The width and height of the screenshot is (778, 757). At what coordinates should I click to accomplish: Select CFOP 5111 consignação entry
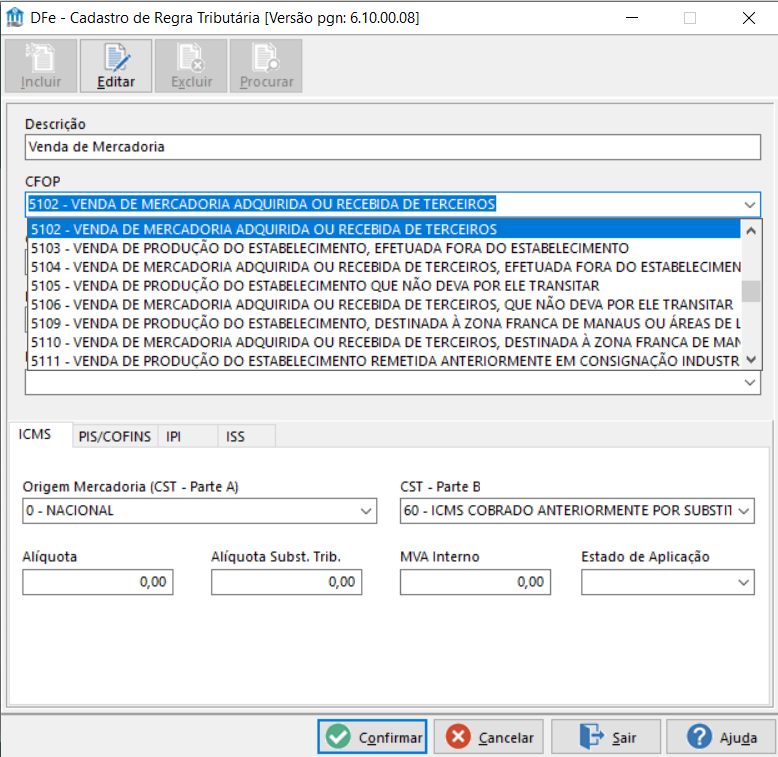(384, 361)
